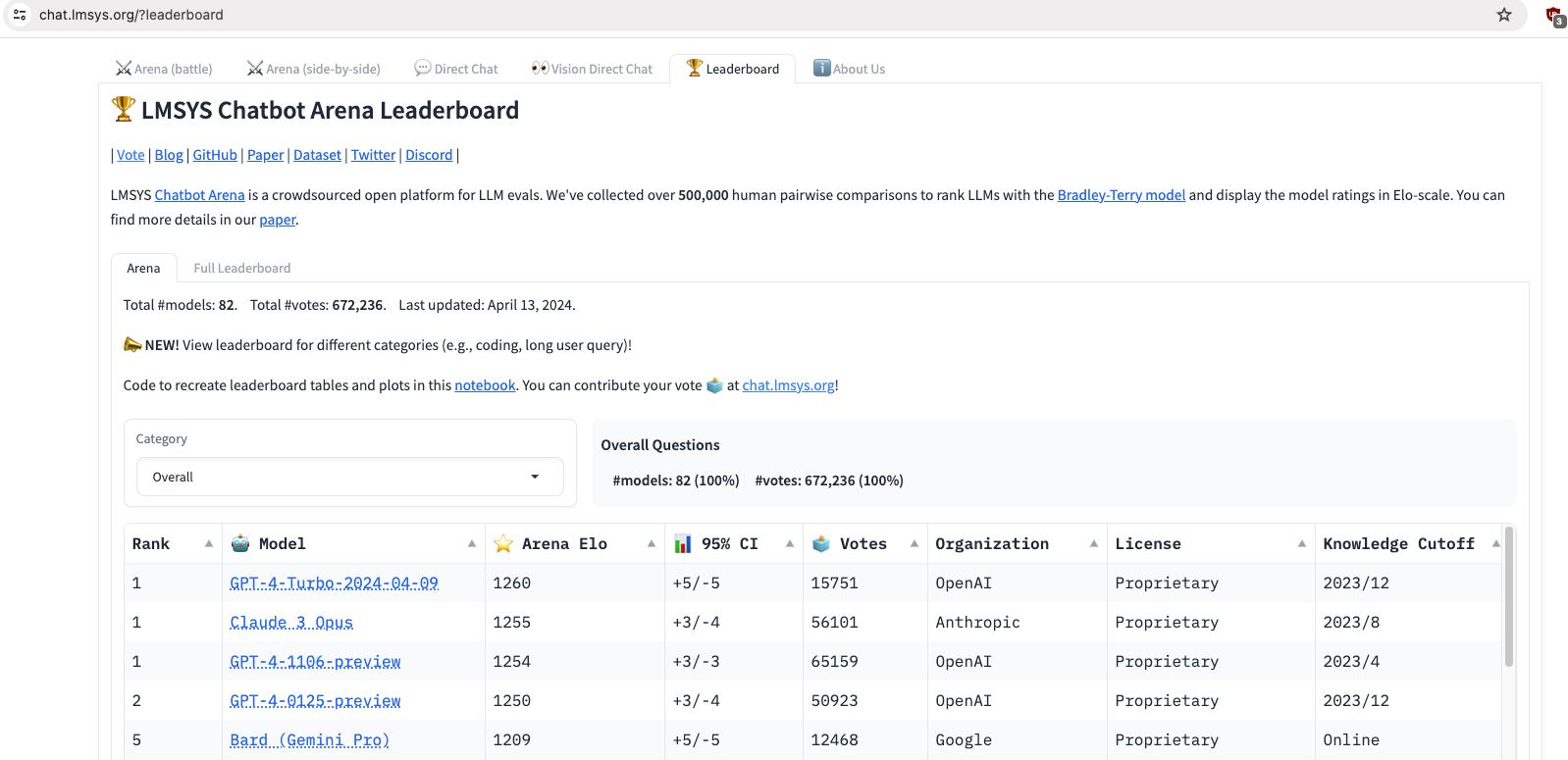Screen dimensions: 1568x760
Task: Sort by Organization using its arrow
Action: (1094, 543)
